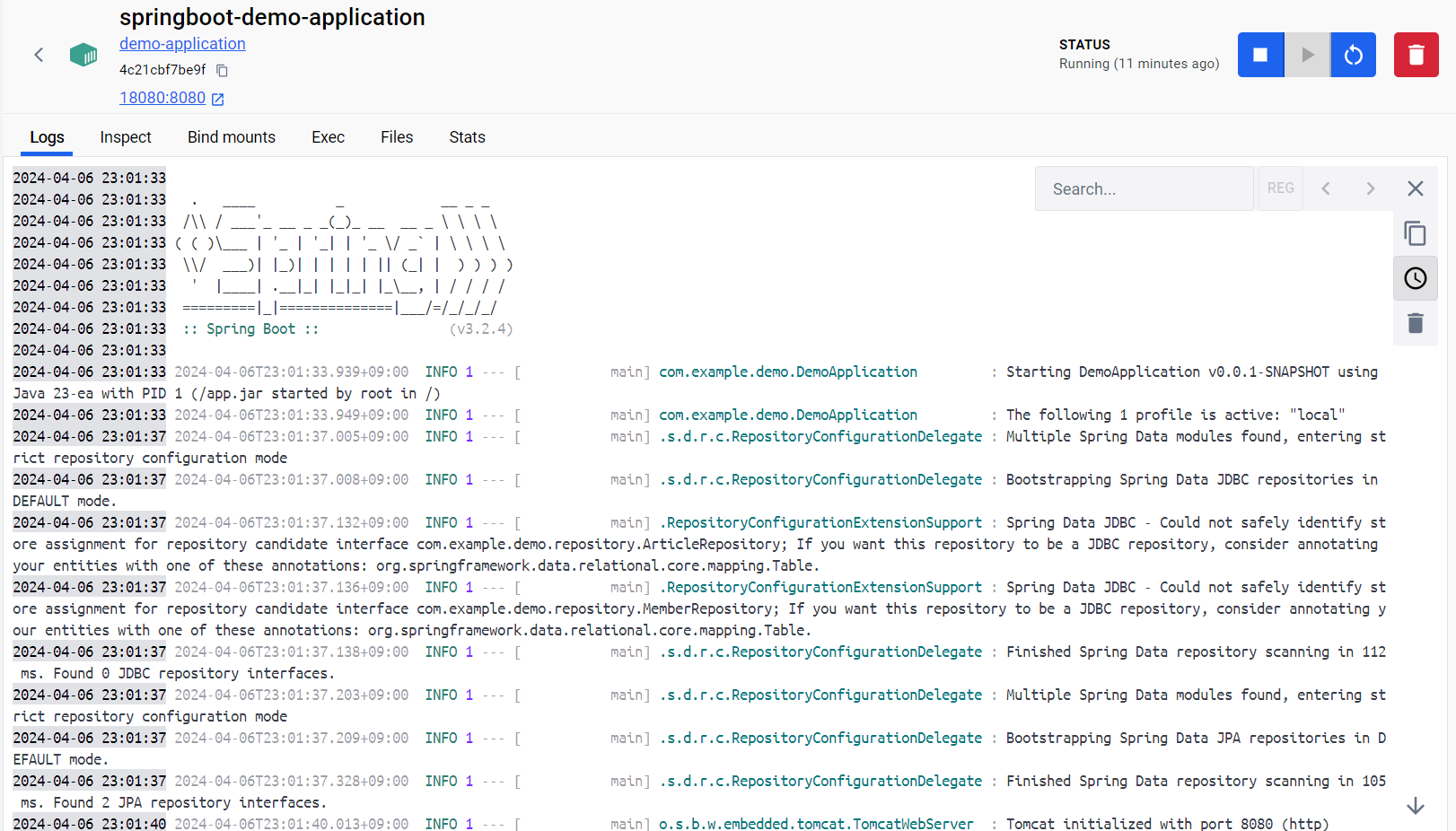Click the teal container cube icon
The height and width of the screenshot is (831, 1456).
point(83,55)
